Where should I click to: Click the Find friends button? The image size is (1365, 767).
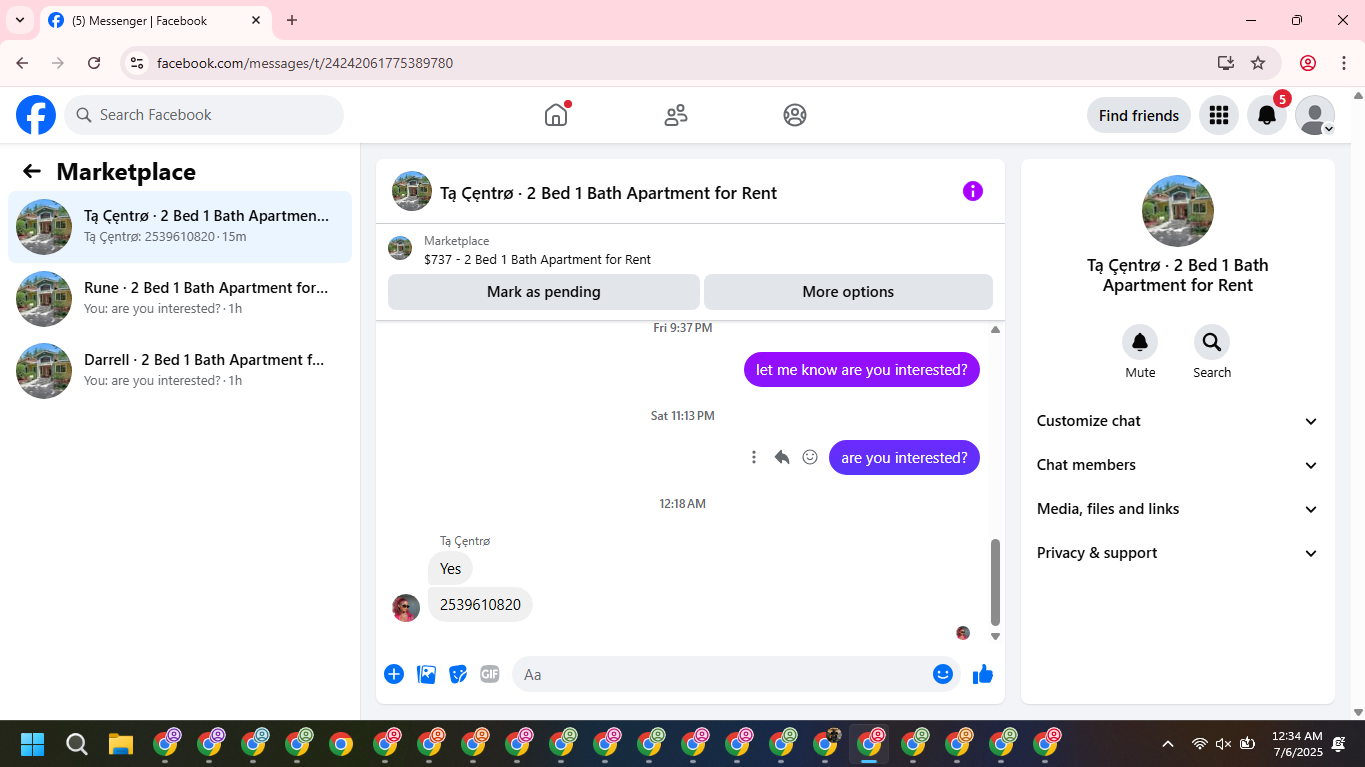1139,115
